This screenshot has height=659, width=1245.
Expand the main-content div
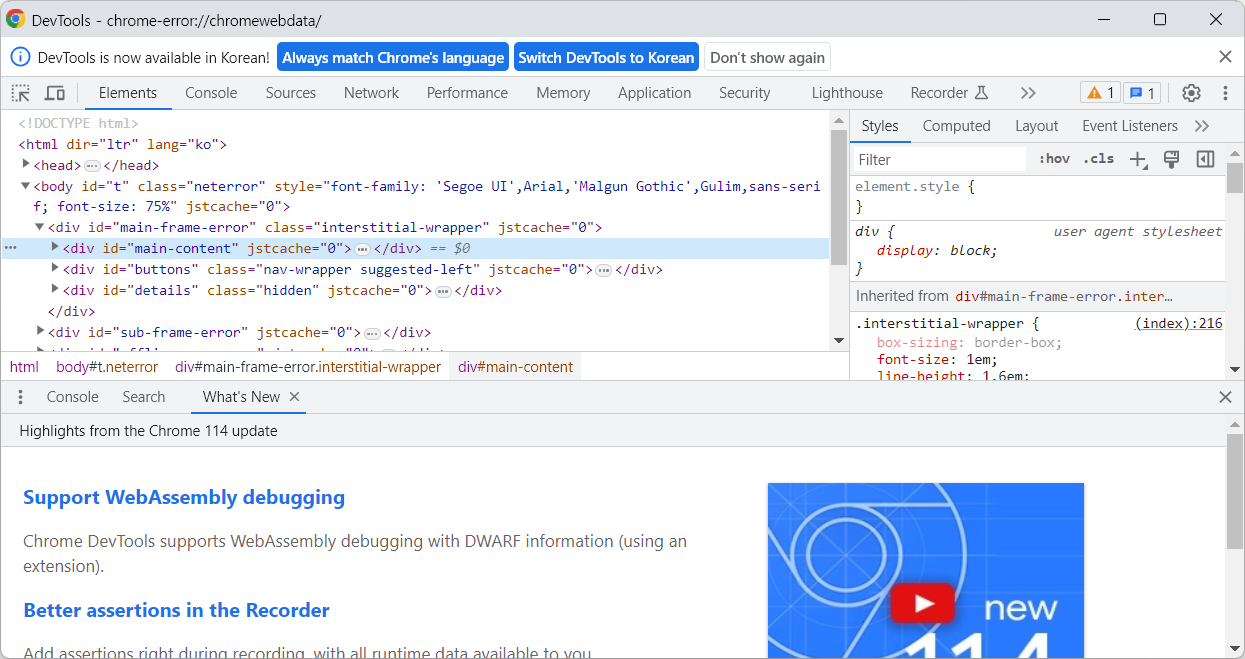point(56,247)
